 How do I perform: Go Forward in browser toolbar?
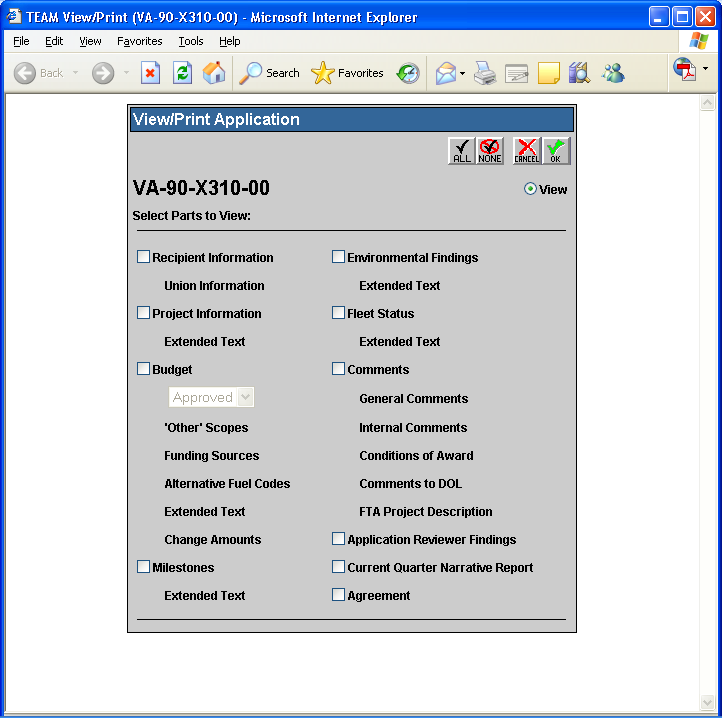tap(103, 73)
